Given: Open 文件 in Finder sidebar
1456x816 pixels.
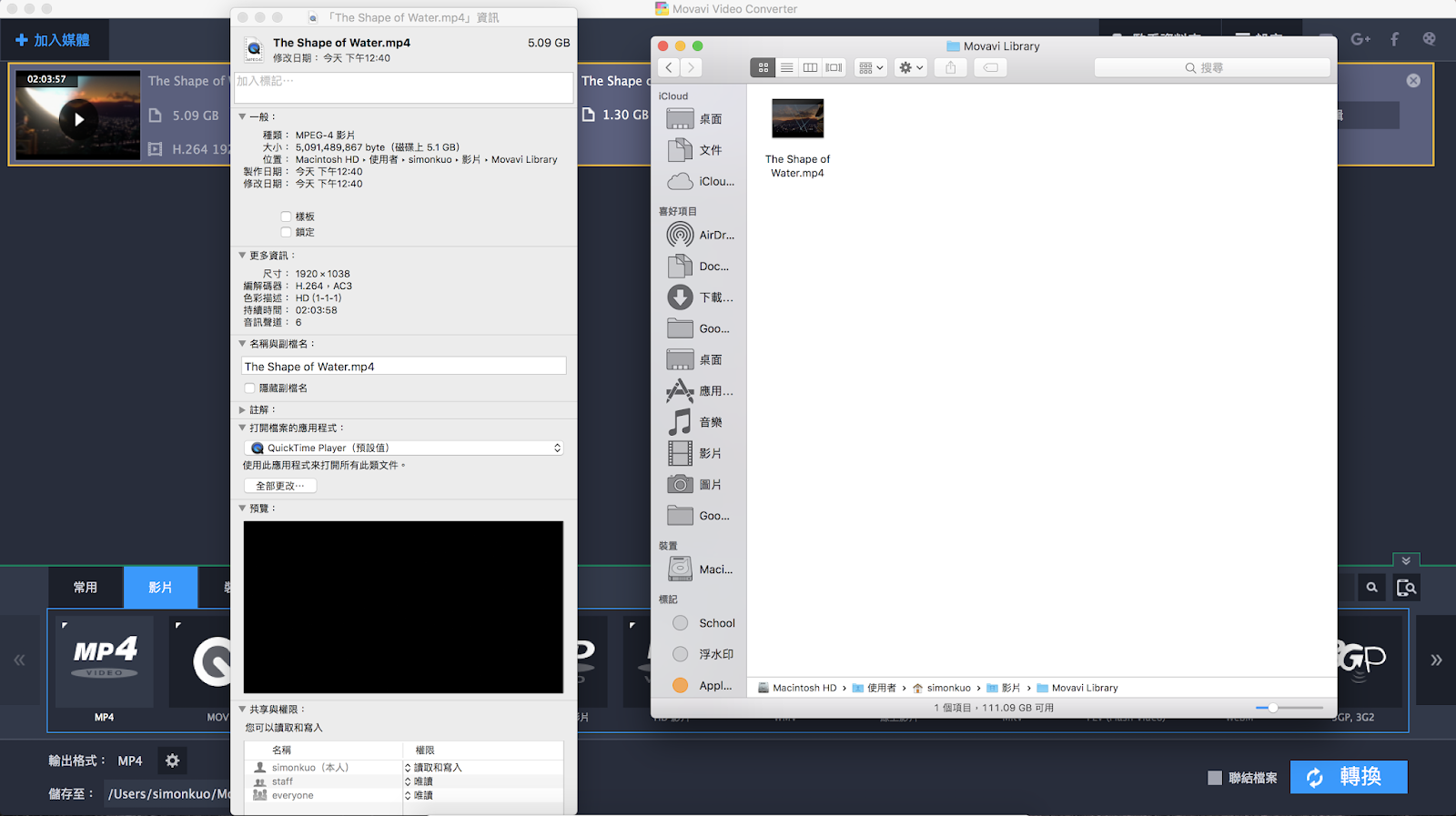Looking at the screenshot, I should (699, 150).
